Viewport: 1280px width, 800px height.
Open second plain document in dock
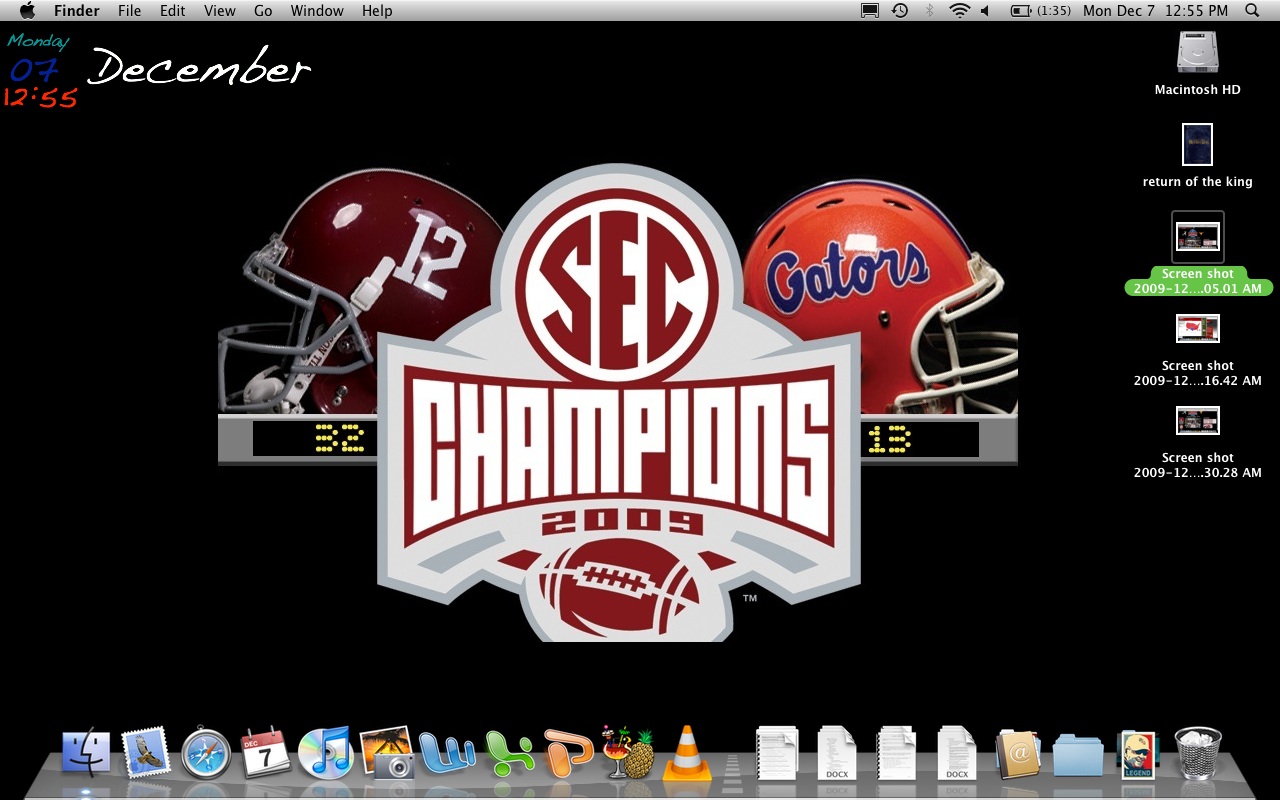click(x=897, y=753)
